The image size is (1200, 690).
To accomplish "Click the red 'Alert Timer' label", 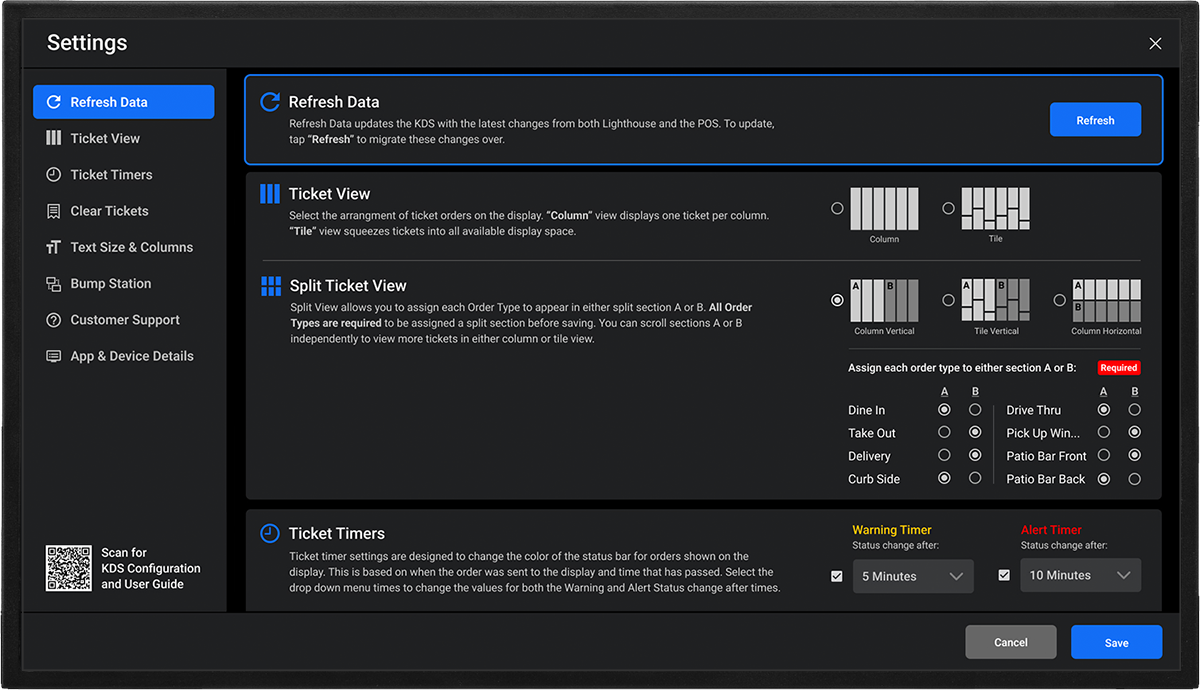I will (1051, 530).
